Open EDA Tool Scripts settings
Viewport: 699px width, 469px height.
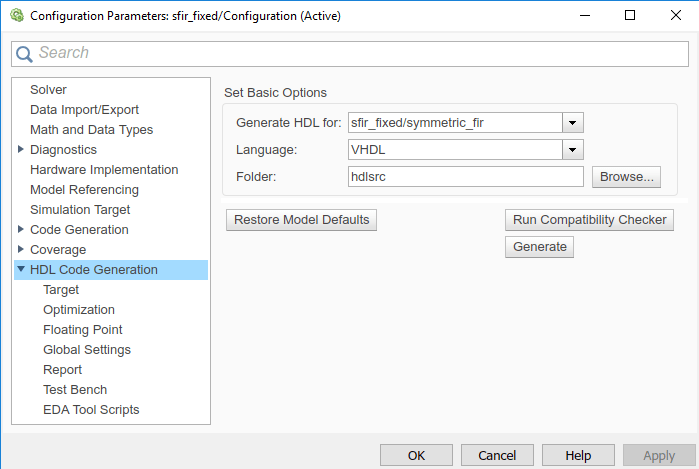pos(91,409)
